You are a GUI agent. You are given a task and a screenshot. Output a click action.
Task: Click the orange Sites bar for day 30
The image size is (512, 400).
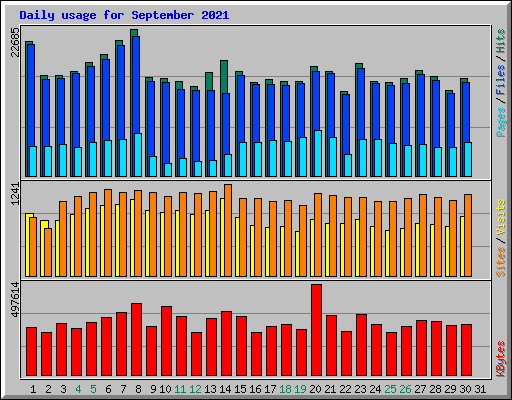point(468,235)
